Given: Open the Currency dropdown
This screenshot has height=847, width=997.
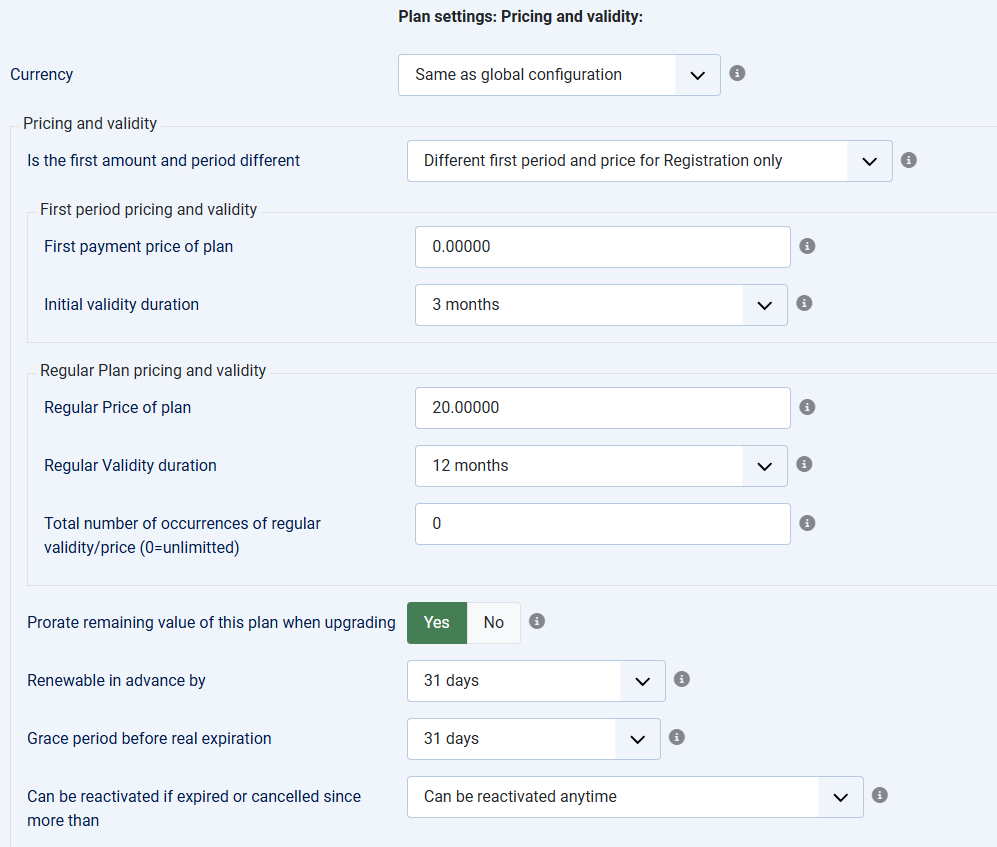Looking at the screenshot, I should pos(559,75).
